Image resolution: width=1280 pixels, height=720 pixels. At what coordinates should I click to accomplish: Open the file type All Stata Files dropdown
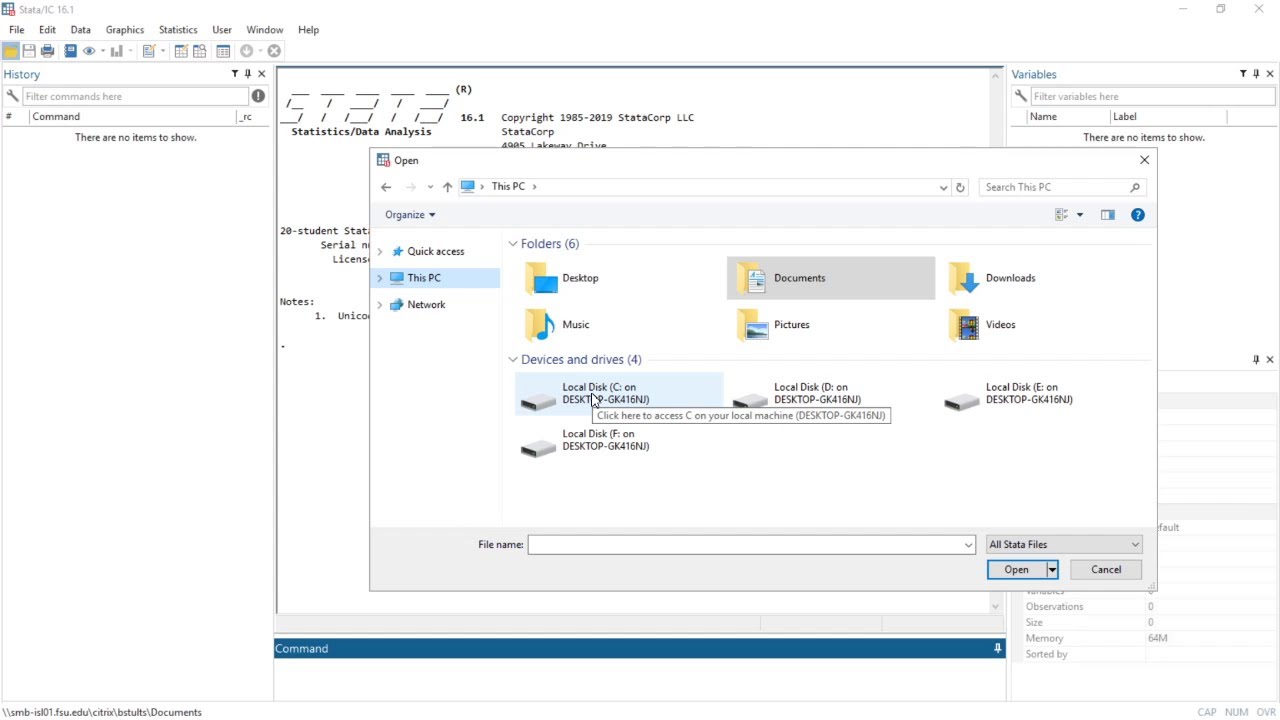pos(1064,544)
